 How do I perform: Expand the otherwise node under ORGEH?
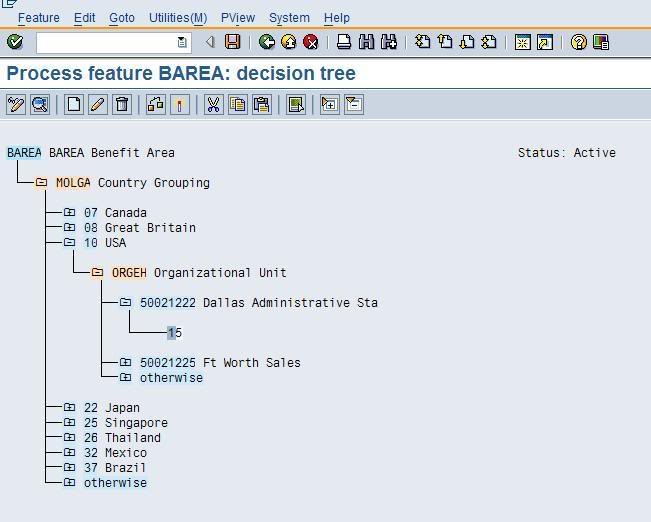tap(125, 377)
